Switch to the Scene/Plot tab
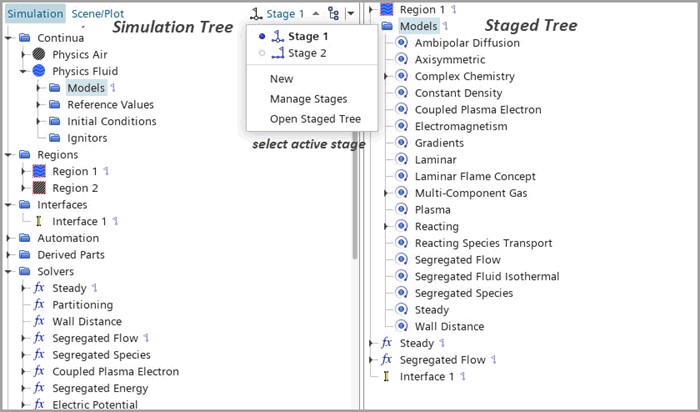This screenshot has height=412, width=700. (x=98, y=14)
